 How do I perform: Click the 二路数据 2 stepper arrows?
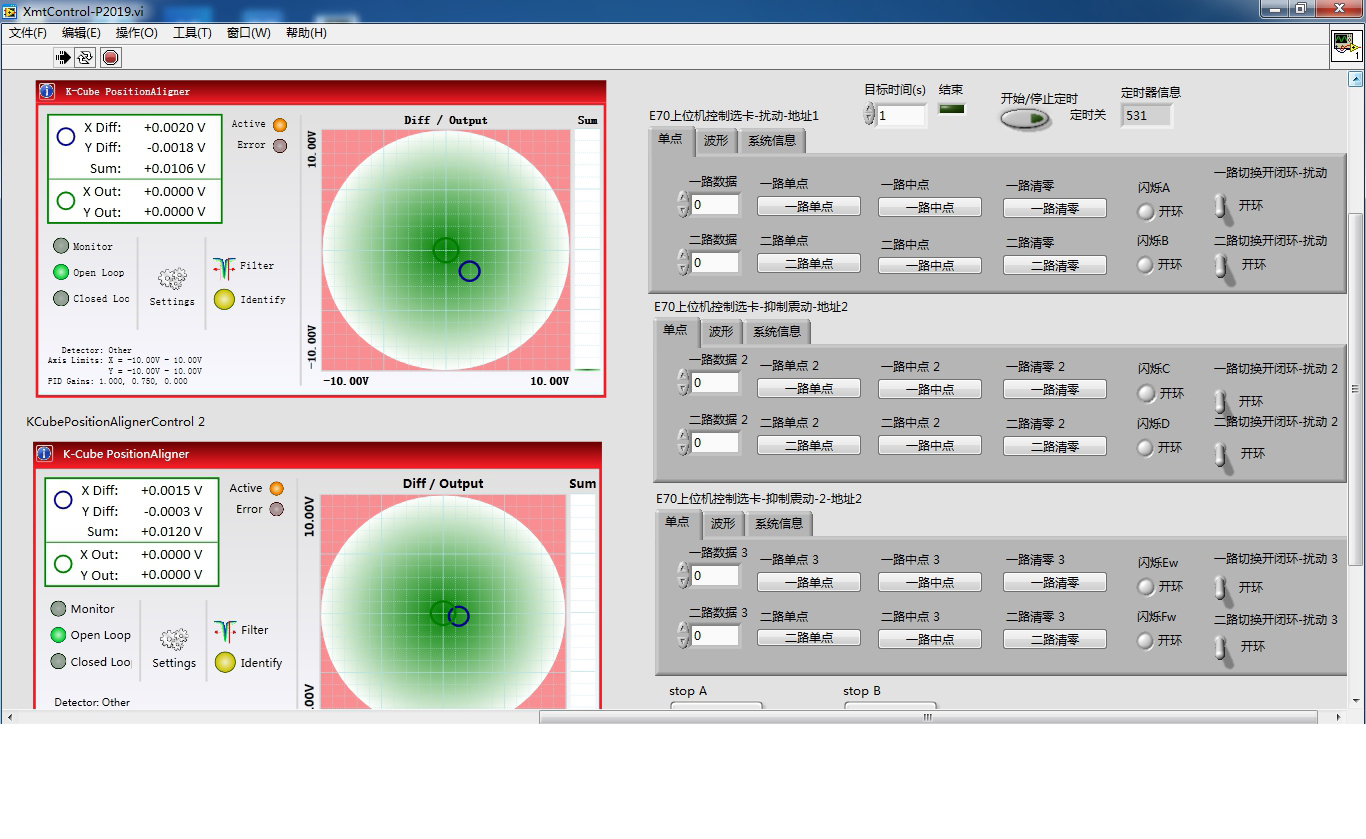coord(684,442)
